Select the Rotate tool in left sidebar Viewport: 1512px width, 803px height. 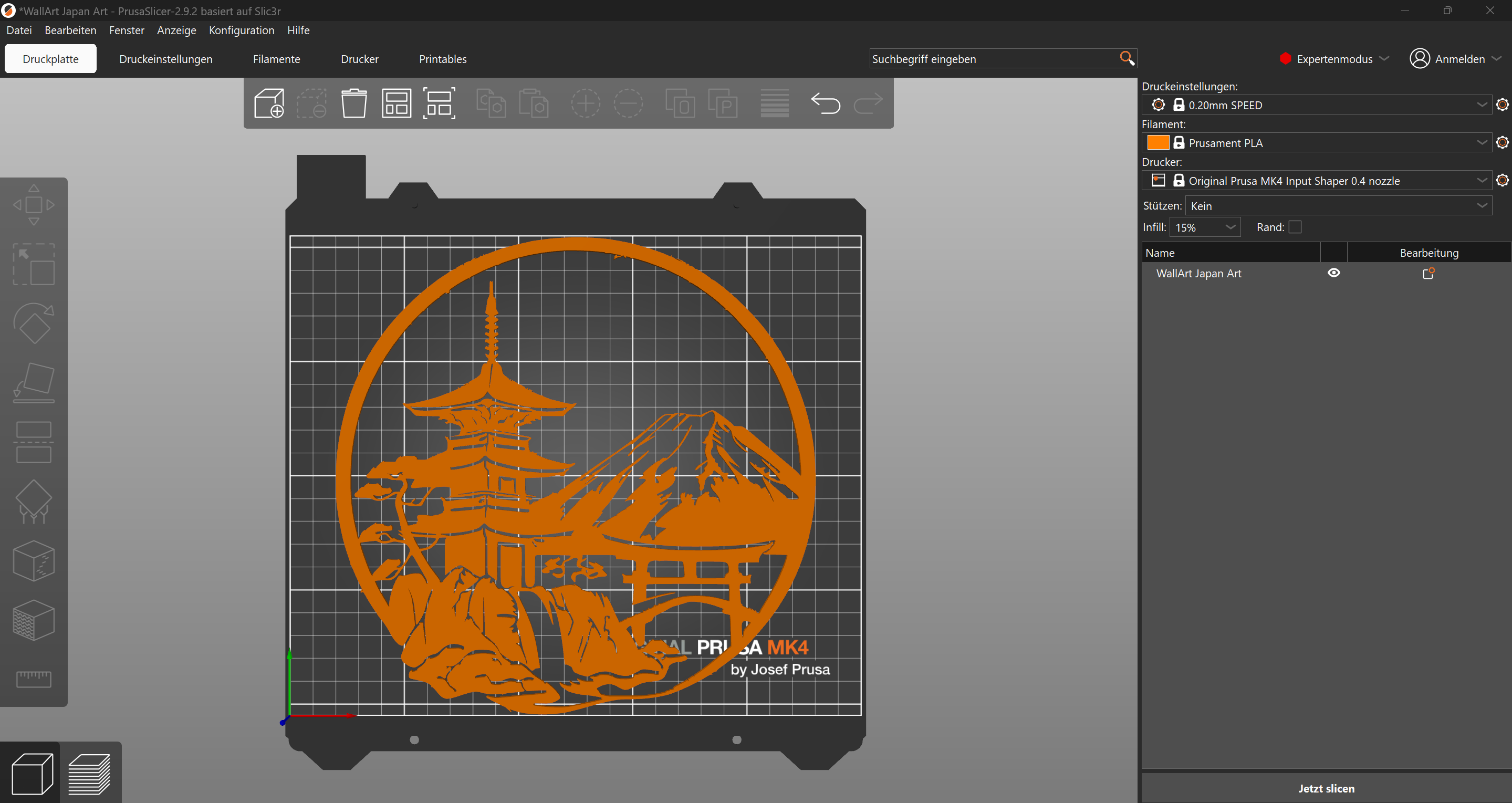click(34, 324)
